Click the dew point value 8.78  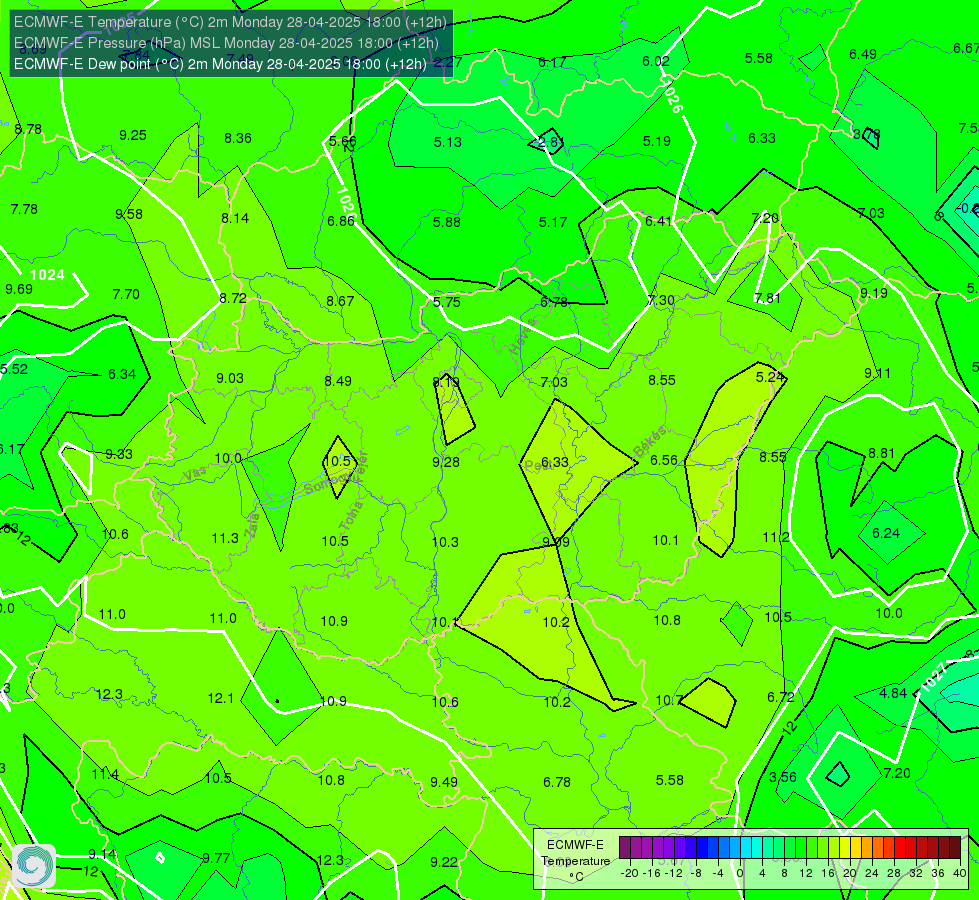pos(28,129)
